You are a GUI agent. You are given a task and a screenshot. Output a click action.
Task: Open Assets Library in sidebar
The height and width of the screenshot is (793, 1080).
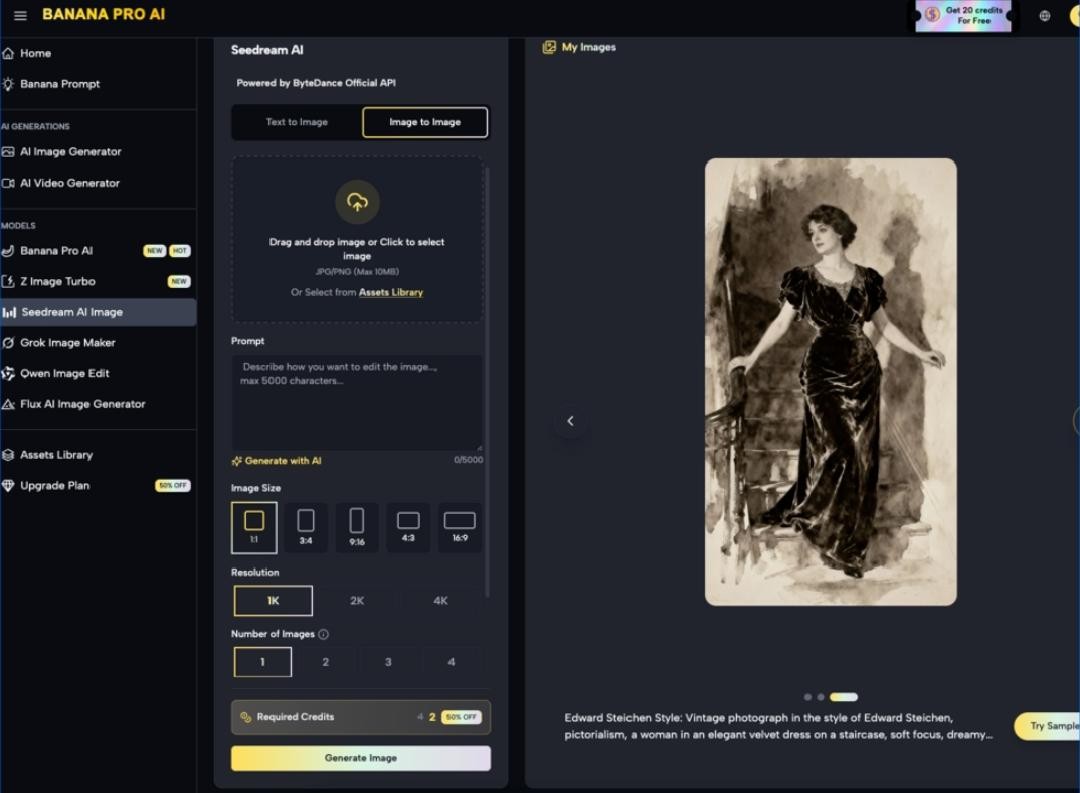[56, 455]
